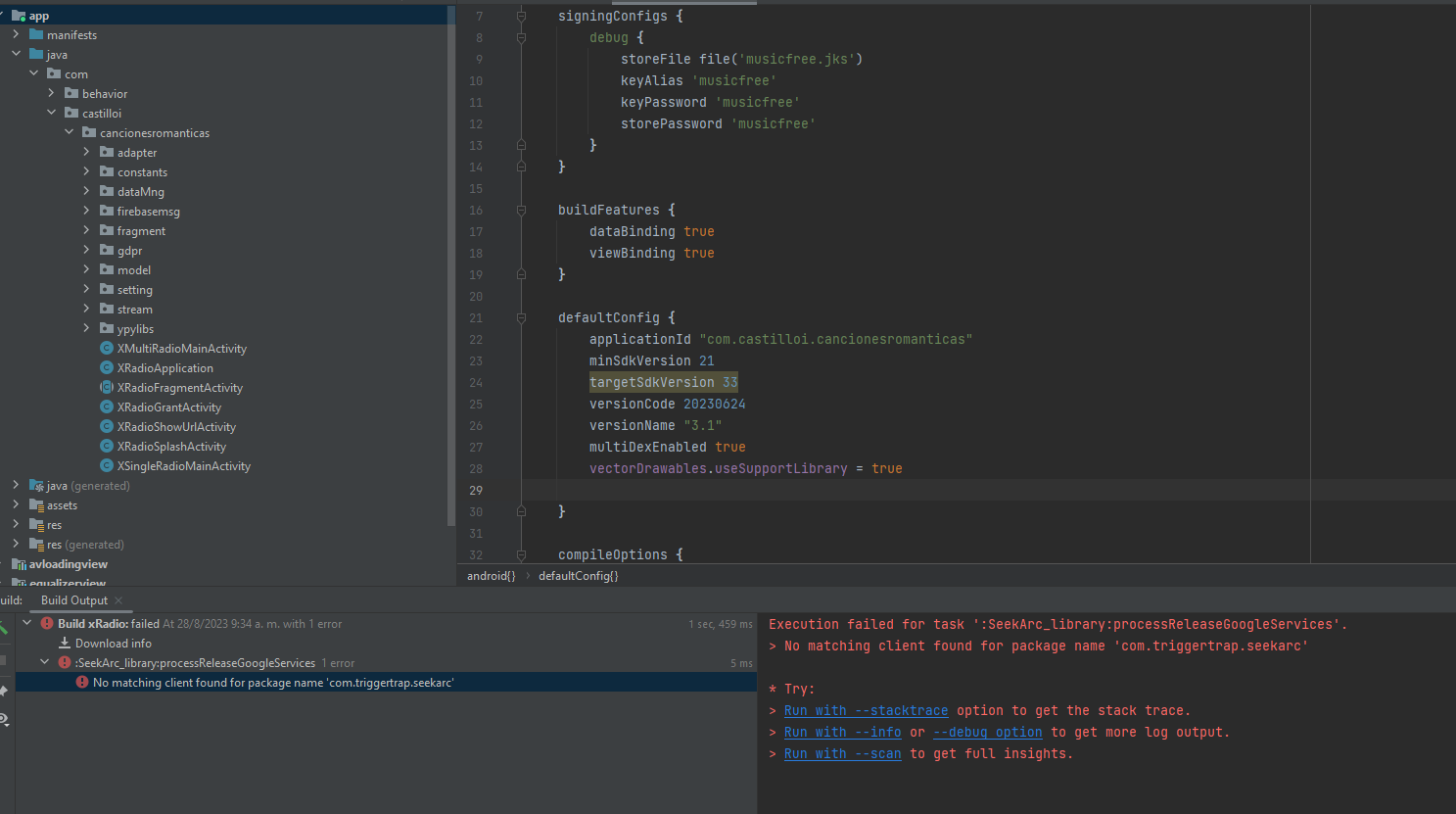This screenshot has width=1456, height=814.
Task: Expand the behavior package
Action: (x=51, y=93)
